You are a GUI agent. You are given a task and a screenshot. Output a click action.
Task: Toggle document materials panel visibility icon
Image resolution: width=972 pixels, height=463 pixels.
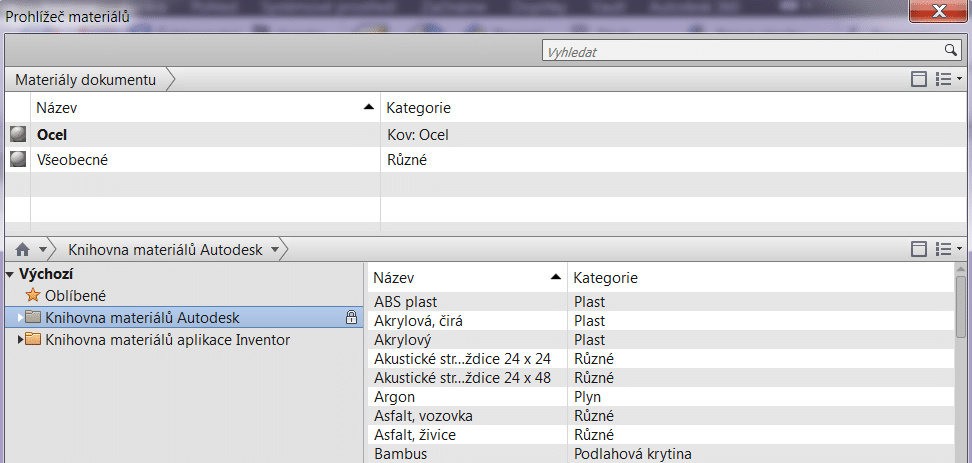point(919,80)
